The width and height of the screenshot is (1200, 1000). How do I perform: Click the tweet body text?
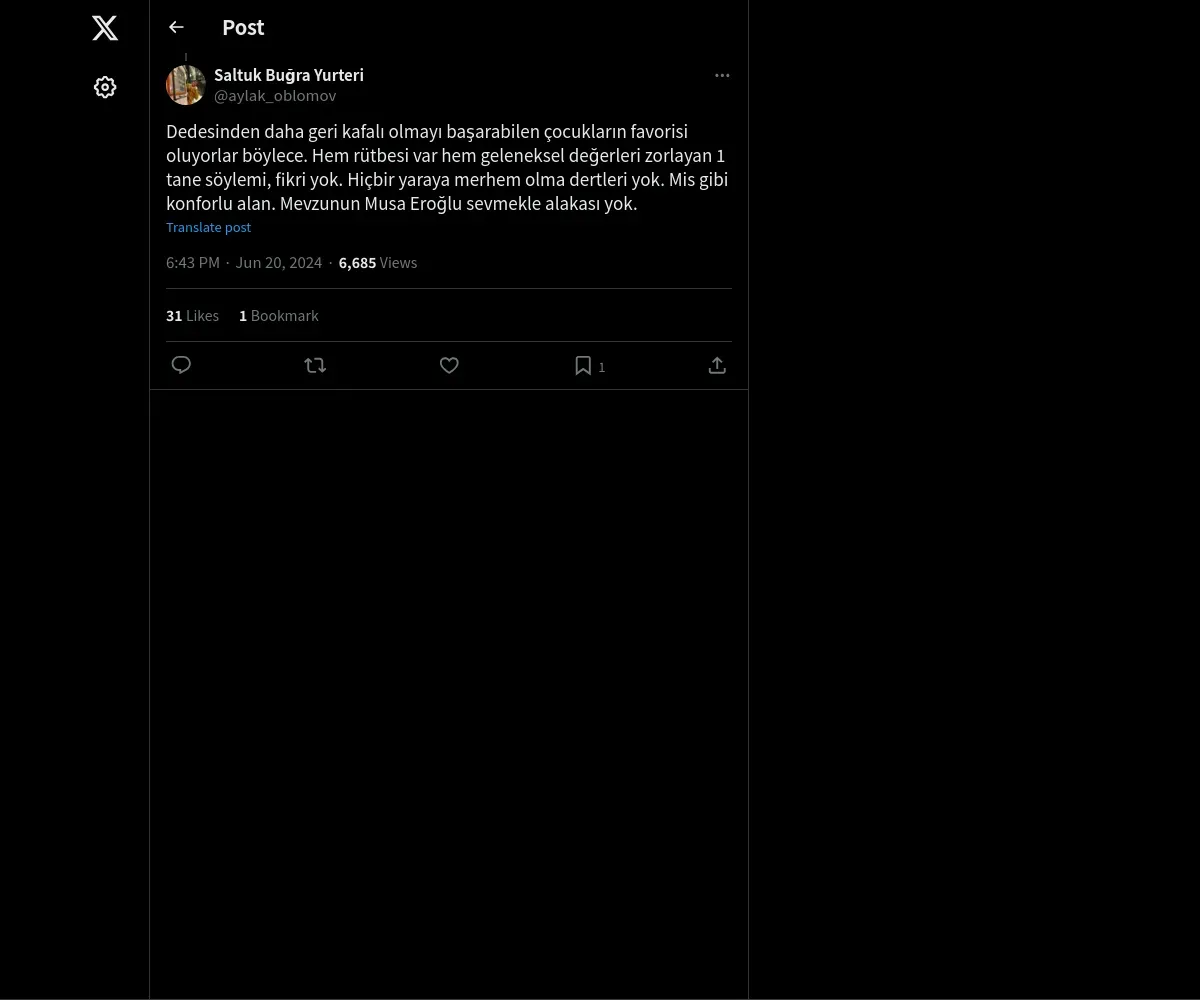[x=446, y=167]
